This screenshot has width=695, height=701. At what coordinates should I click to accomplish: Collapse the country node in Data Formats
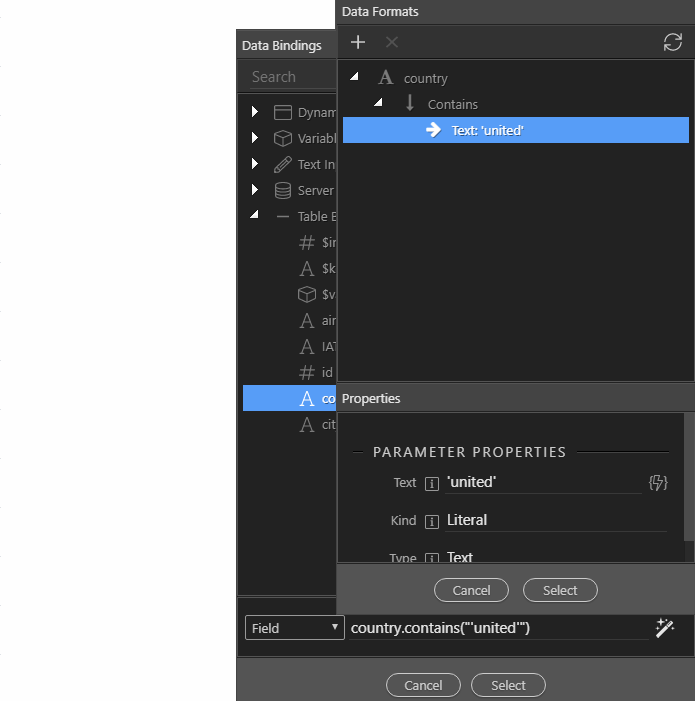pyautogui.click(x=354, y=77)
